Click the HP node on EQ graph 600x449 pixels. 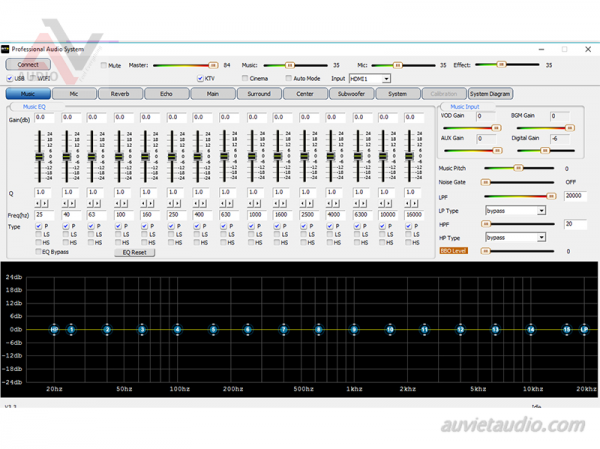click(x=55, y=329)
